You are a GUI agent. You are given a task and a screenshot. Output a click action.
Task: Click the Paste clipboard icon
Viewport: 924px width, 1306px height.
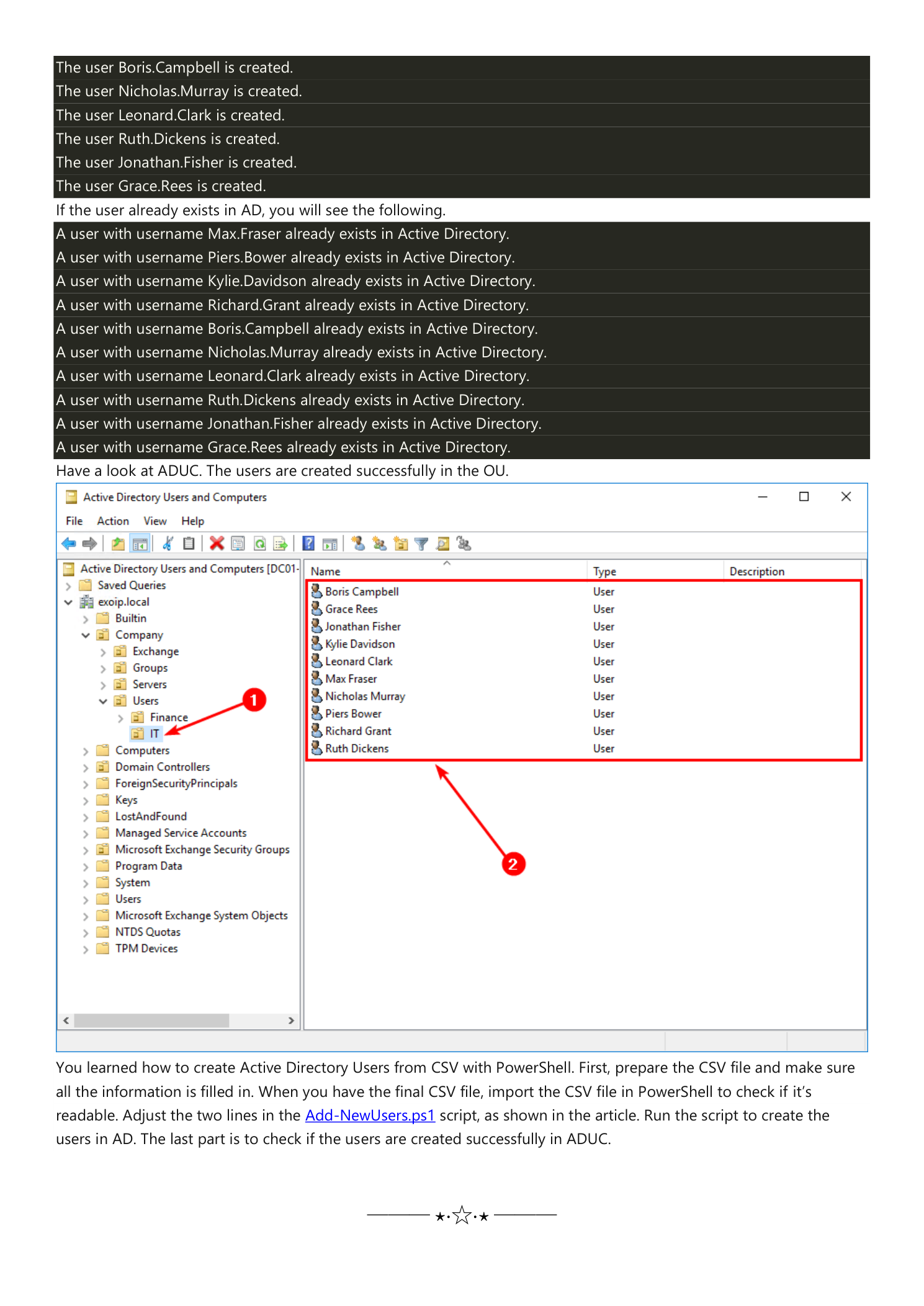(x=189, y=544)
